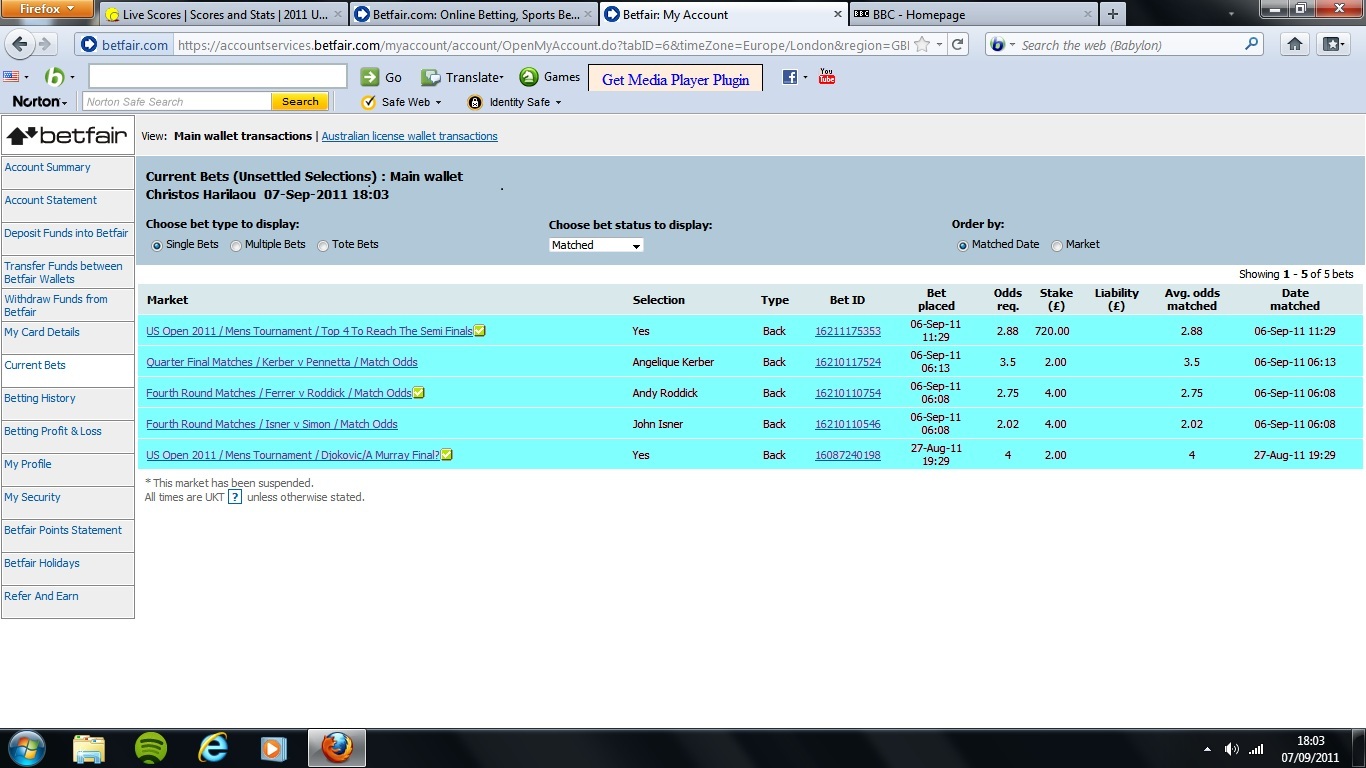
Task: Click the search magnifier in Babylon search box
Action: pyautogui.click(x=1251, y=45)
